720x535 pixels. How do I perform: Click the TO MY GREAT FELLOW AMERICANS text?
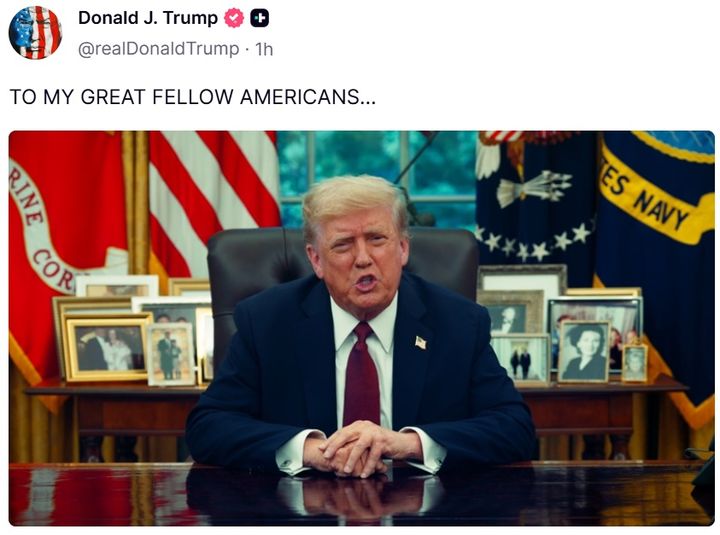pyautogui.click(x=192, y=97)
